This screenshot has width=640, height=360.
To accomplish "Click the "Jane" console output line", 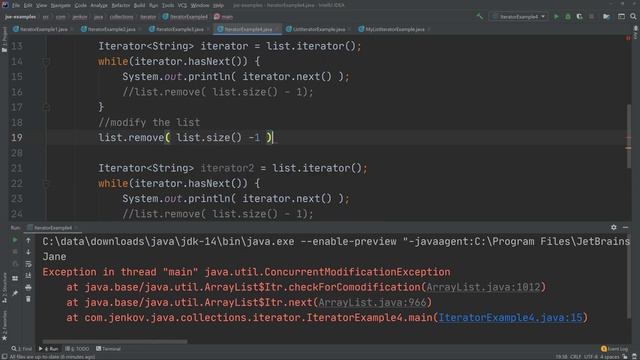I will [54, 257].
